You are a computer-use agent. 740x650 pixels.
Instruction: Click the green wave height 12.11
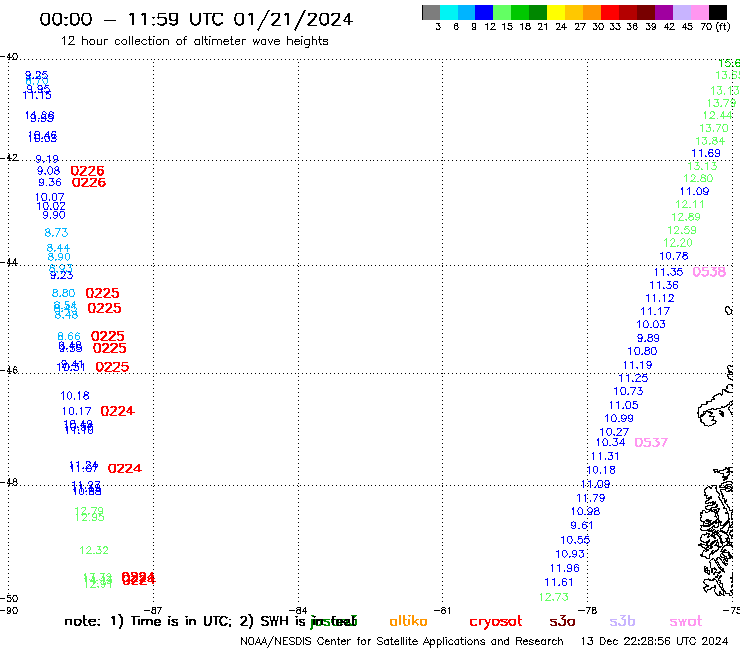(690, 204)
